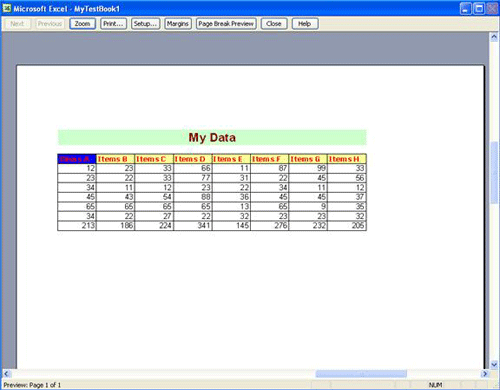The height and width of the screenshot is (390, 500).
Task: Click the Items H header cell
Action: (347, 159)
